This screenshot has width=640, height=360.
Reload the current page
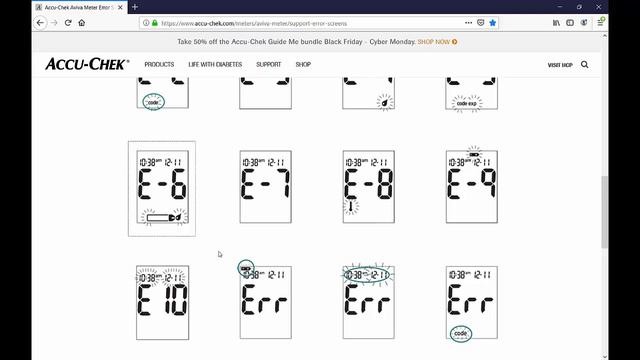coord(68,23)
